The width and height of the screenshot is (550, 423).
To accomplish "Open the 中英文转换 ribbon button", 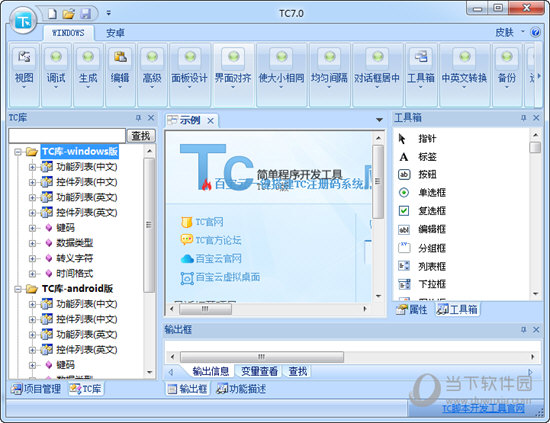I will (464, 75).
